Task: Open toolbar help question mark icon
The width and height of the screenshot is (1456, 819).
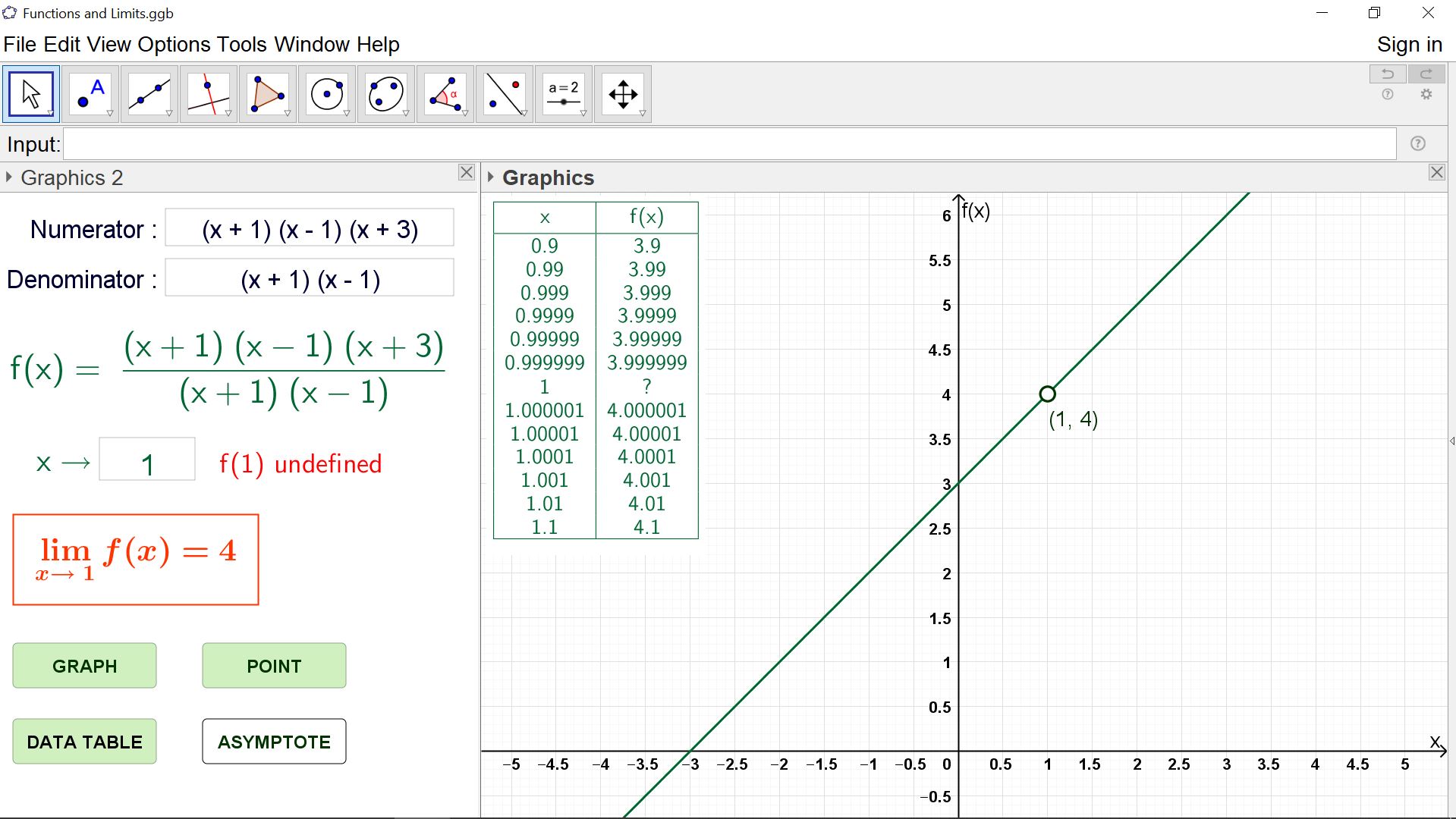Action: point(1388,95)
